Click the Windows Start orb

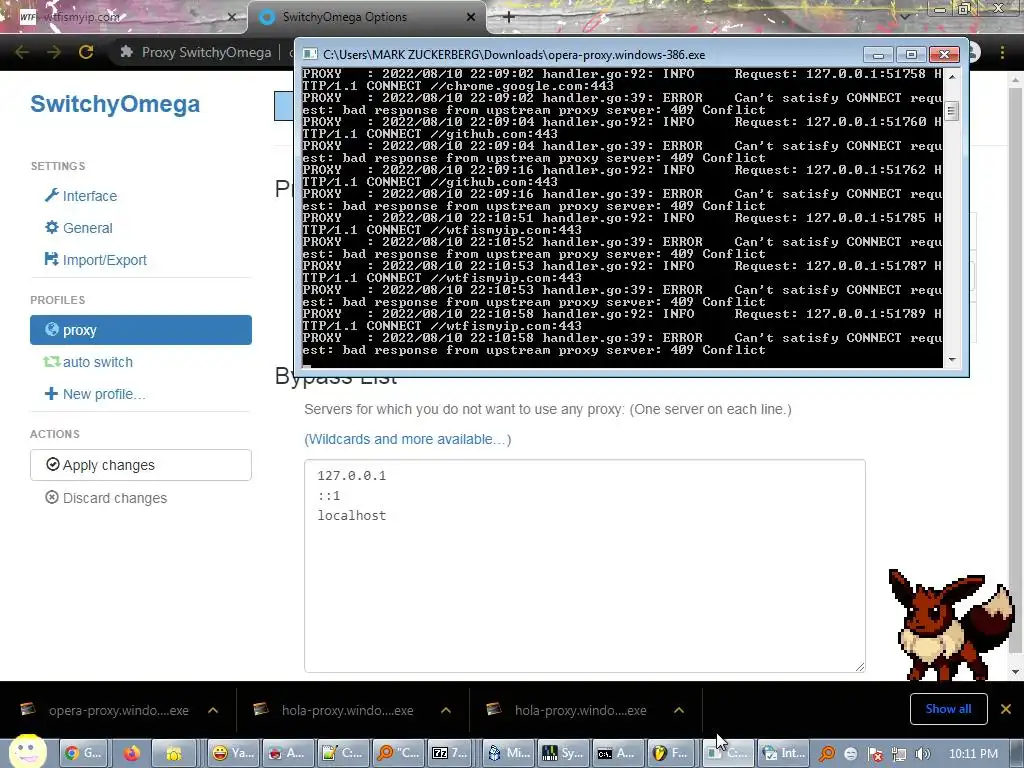pos(27,752)
